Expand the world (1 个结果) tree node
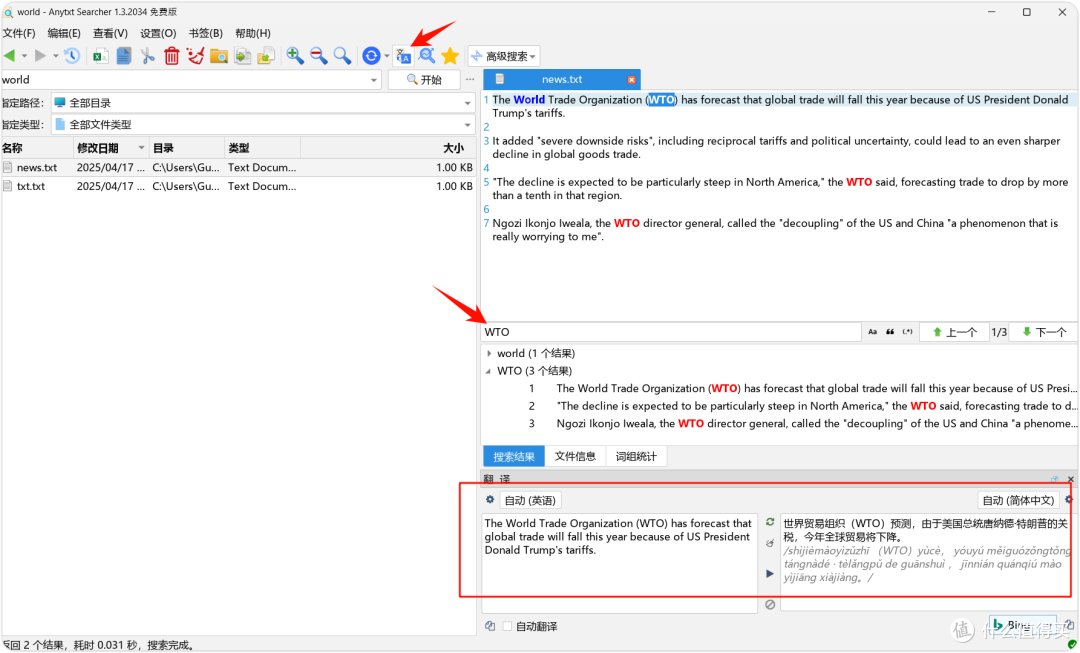 [x=489, y=353]
